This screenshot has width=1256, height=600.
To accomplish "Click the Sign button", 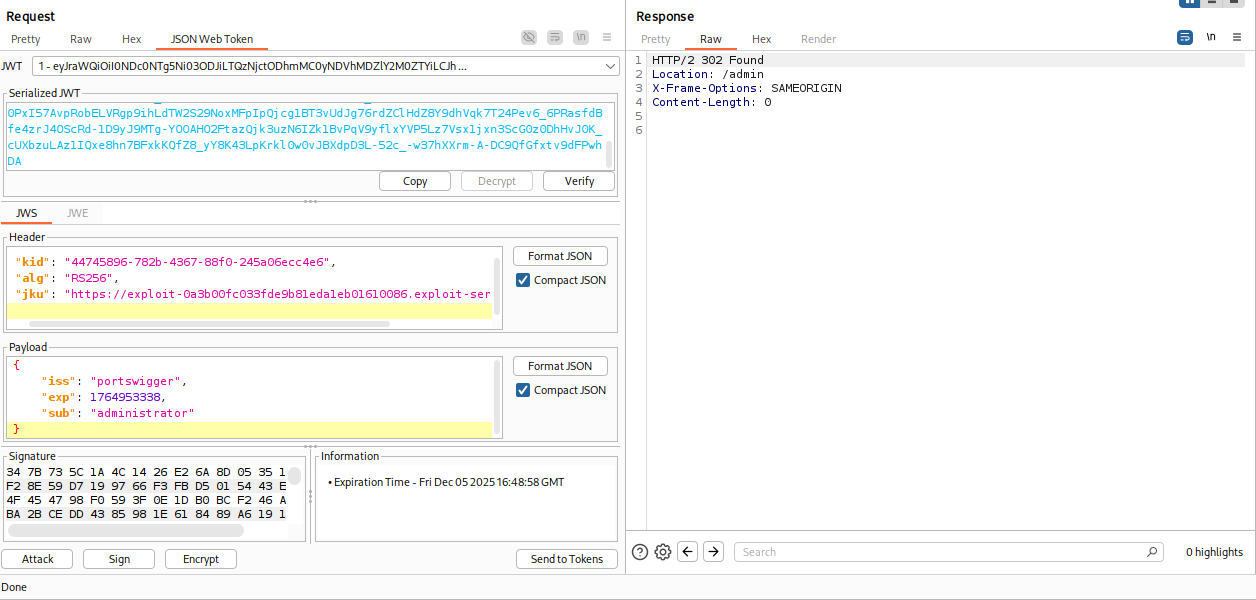I will click(119, 559).
